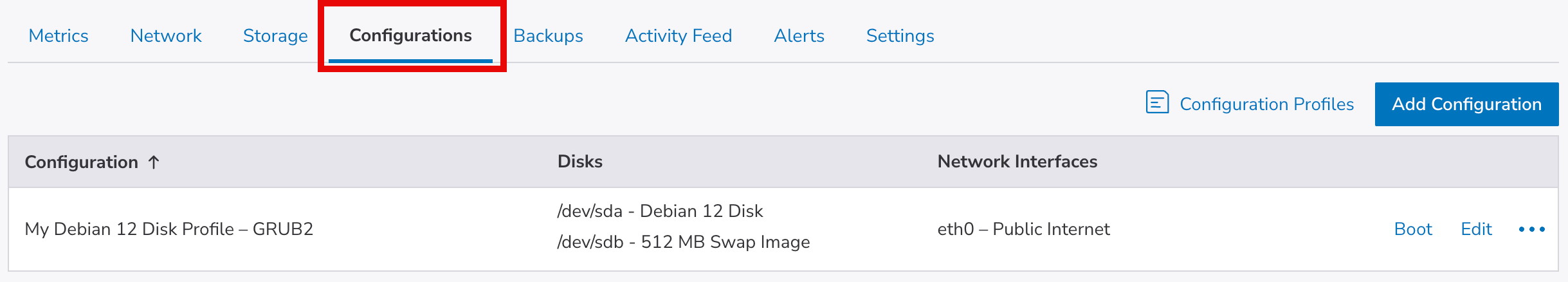Image resolution: width=1568 pixels, height=282 pixels.
Task: Click the Network Interfaces column header
Action: (1017, 162)
